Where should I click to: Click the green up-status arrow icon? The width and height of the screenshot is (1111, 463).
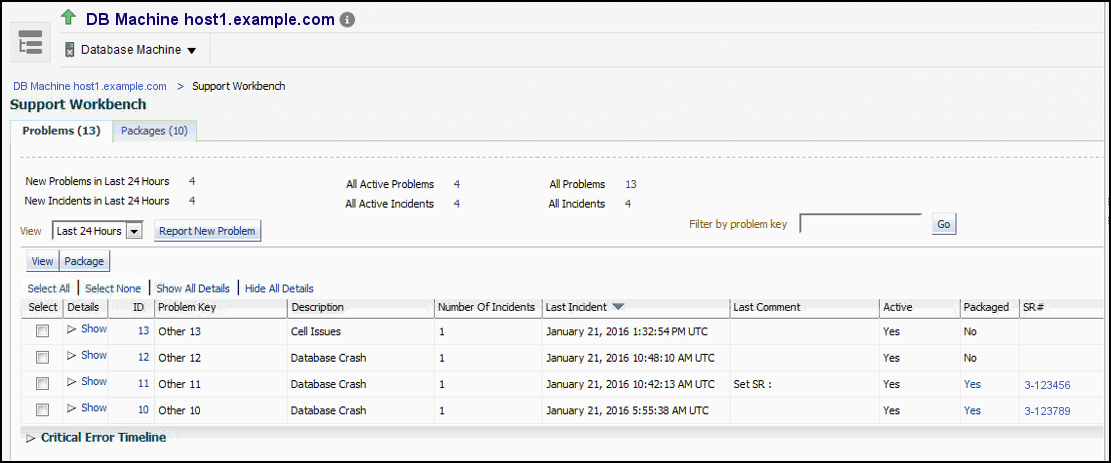[x=68, y=17]
